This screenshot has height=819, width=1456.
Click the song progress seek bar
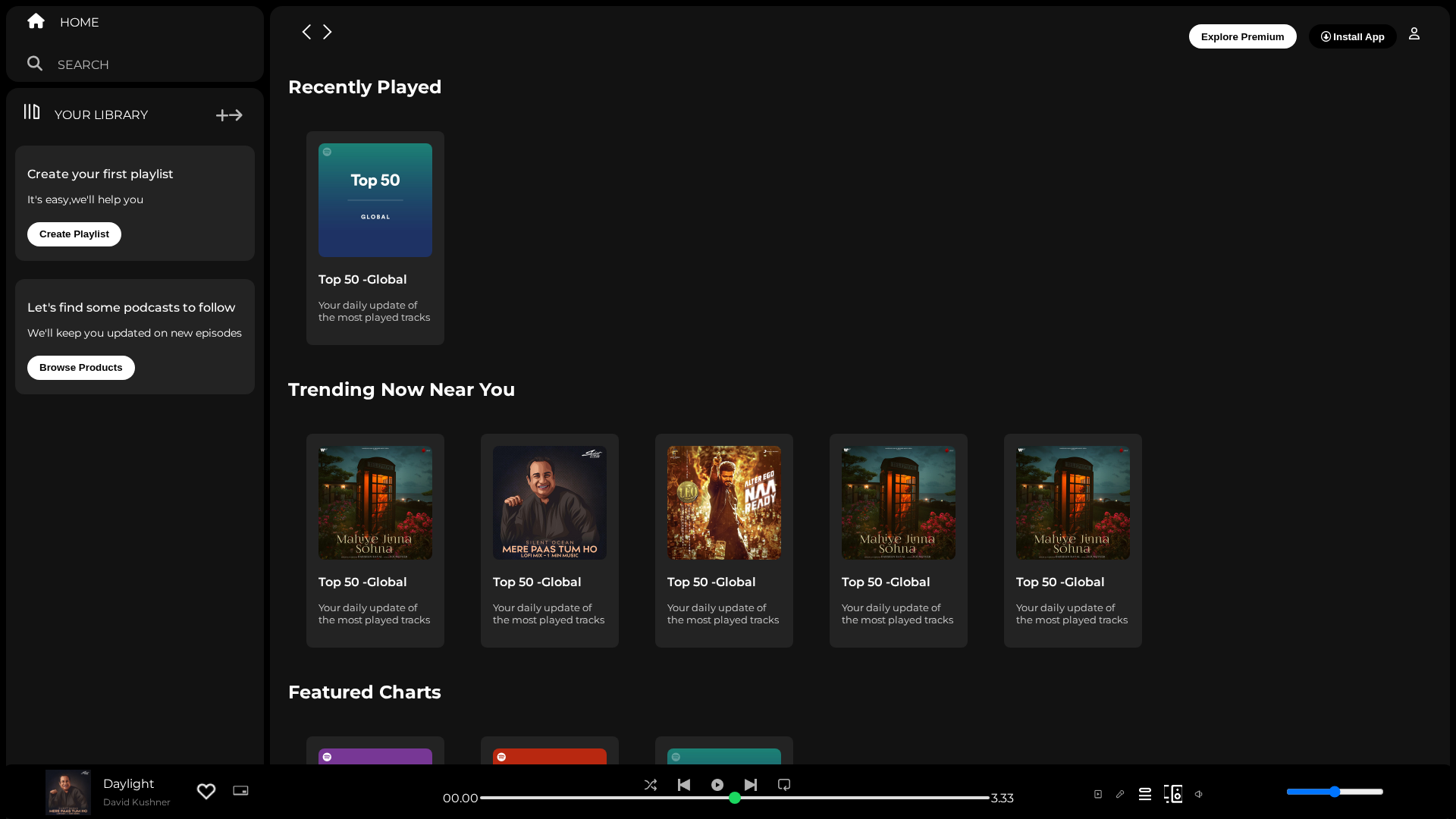(x=735, y=798)
